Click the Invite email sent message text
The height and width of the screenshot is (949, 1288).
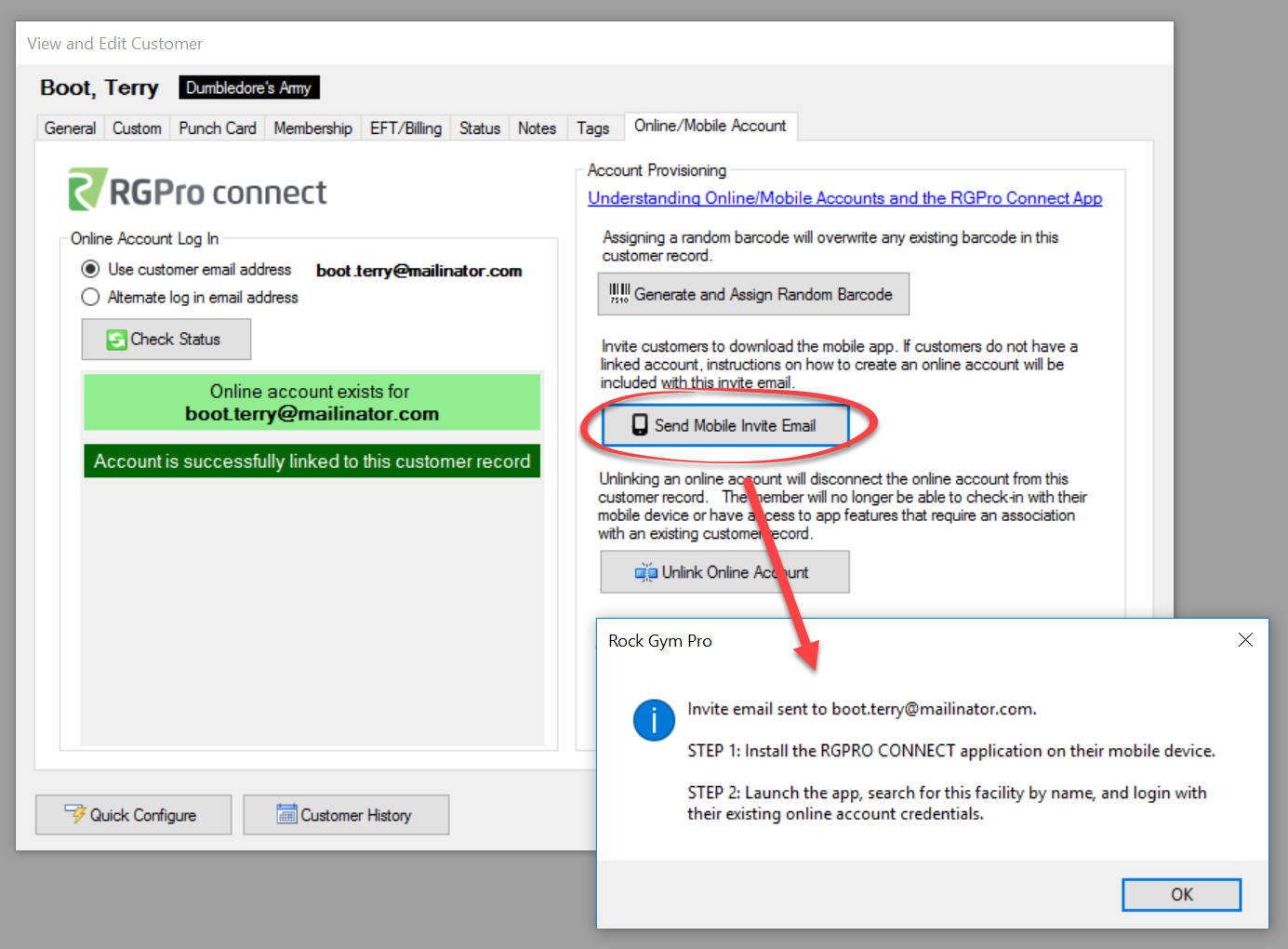(861, 709)
